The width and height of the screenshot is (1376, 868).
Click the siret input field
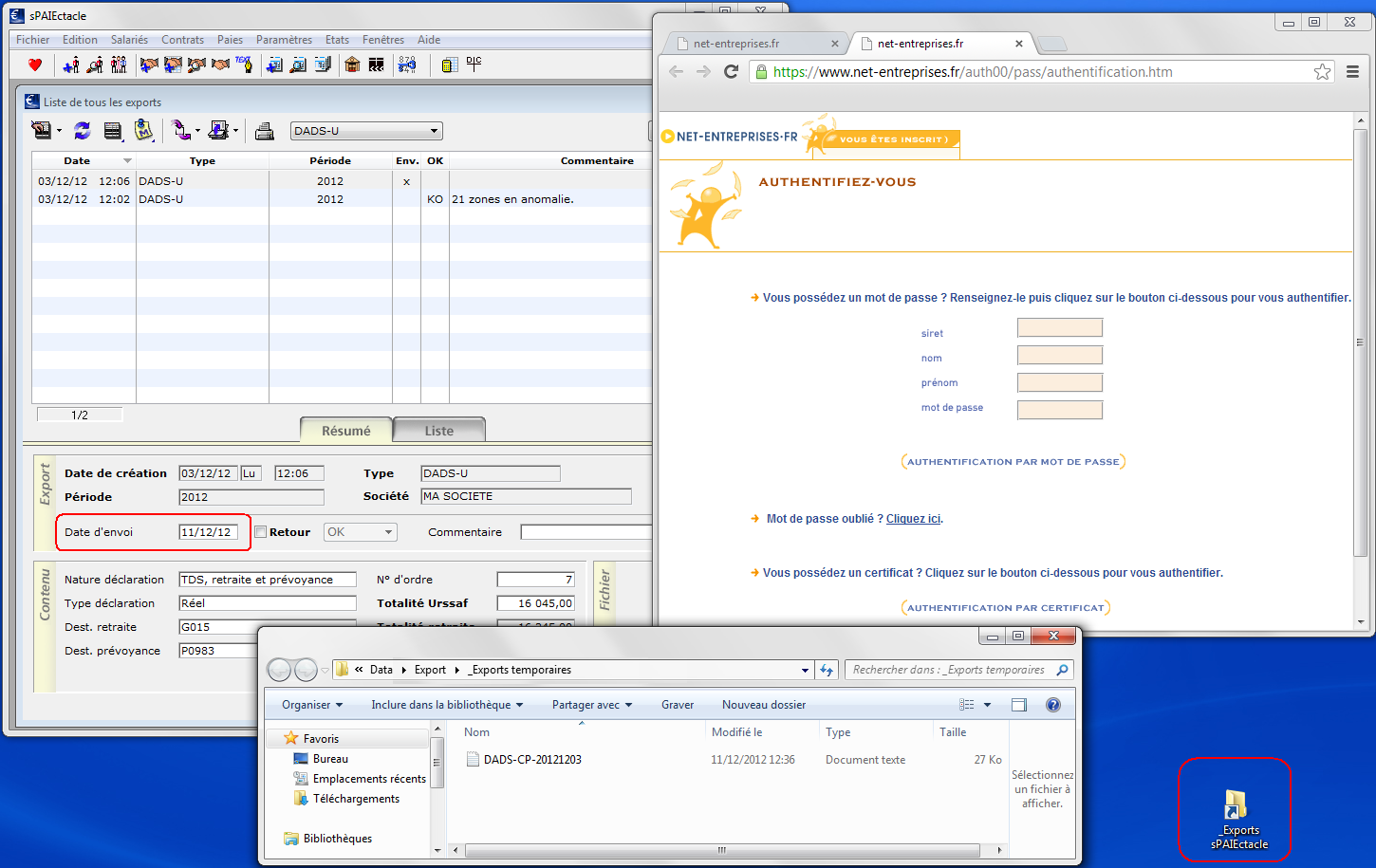click(1060, 328)
